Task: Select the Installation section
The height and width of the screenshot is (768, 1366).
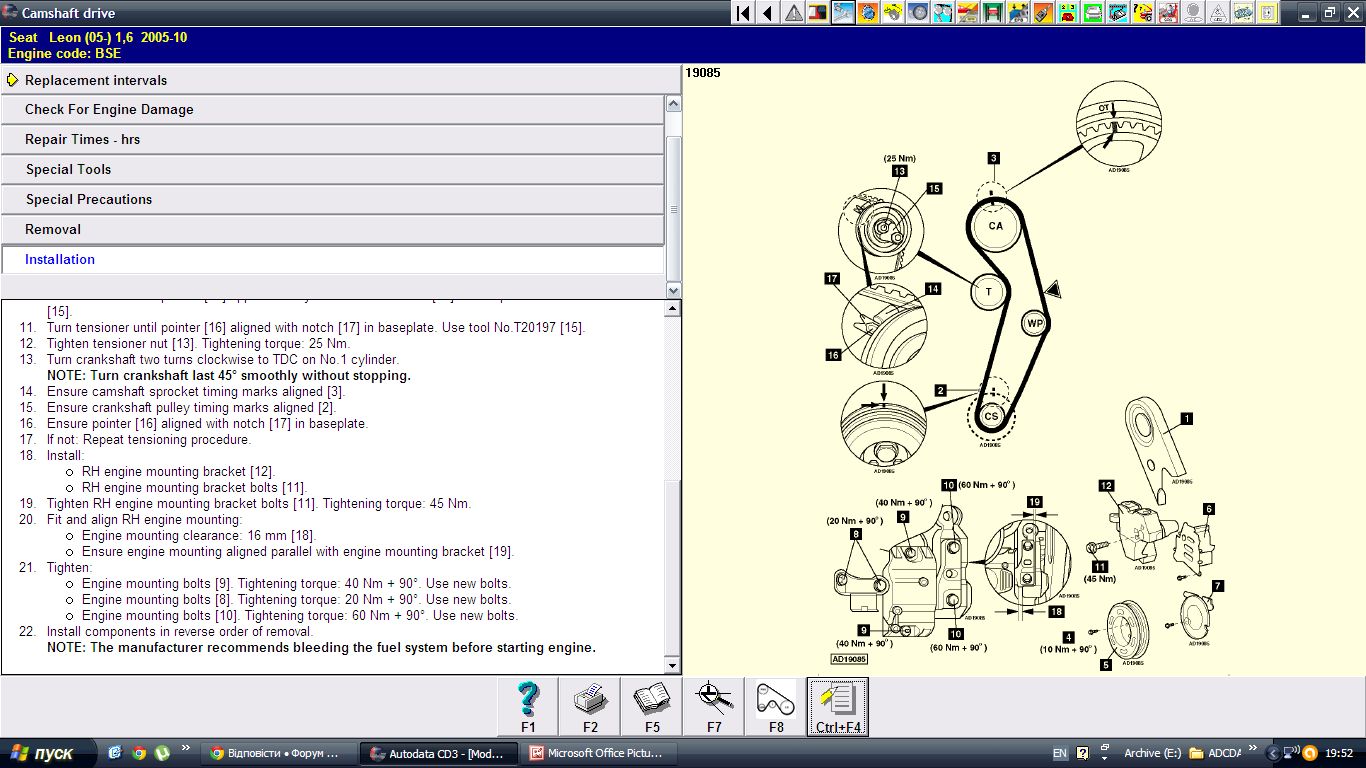Action: pyautogui.click(x=332, y=260)
